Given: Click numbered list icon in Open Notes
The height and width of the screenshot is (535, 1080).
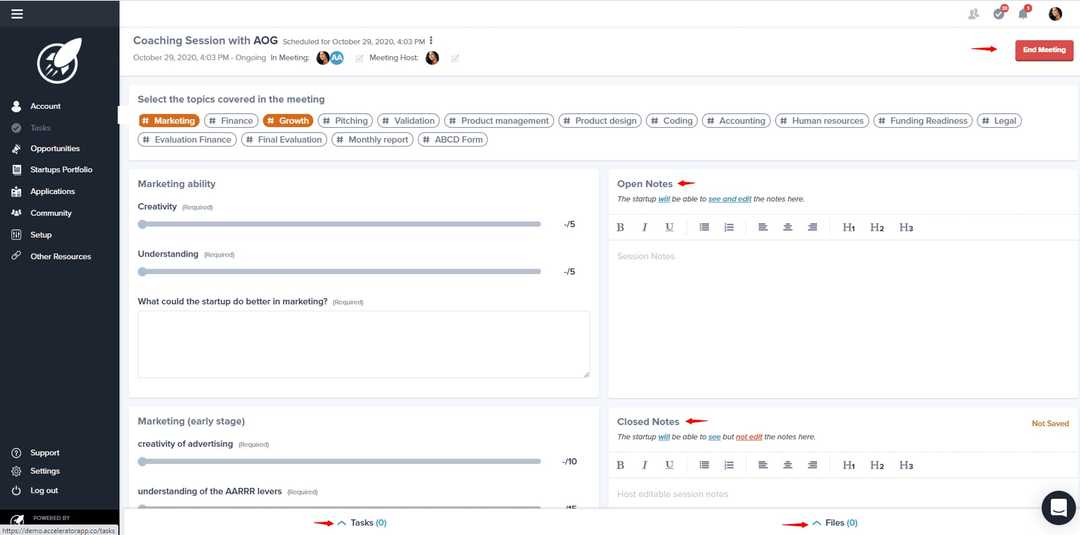Looking at the screenshot, I should (x=729, y=227).
